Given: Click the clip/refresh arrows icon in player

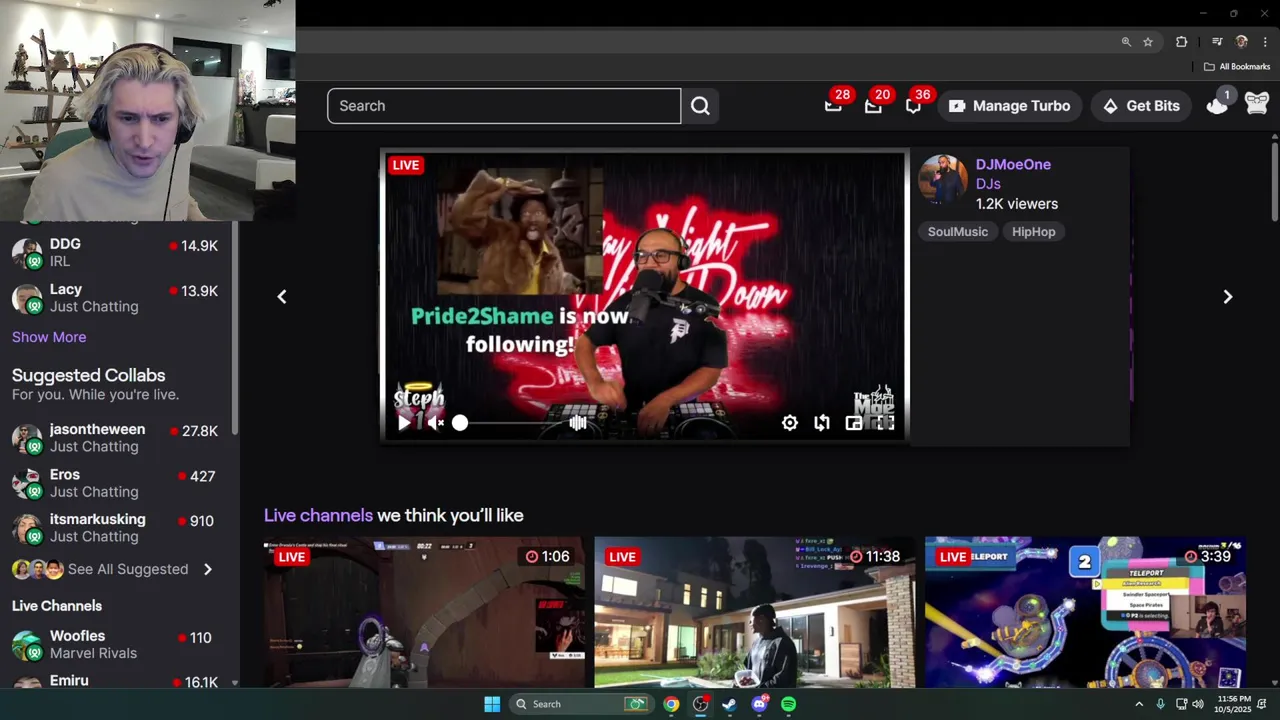Looking at the screenshot, I should (x=822, y=423).
